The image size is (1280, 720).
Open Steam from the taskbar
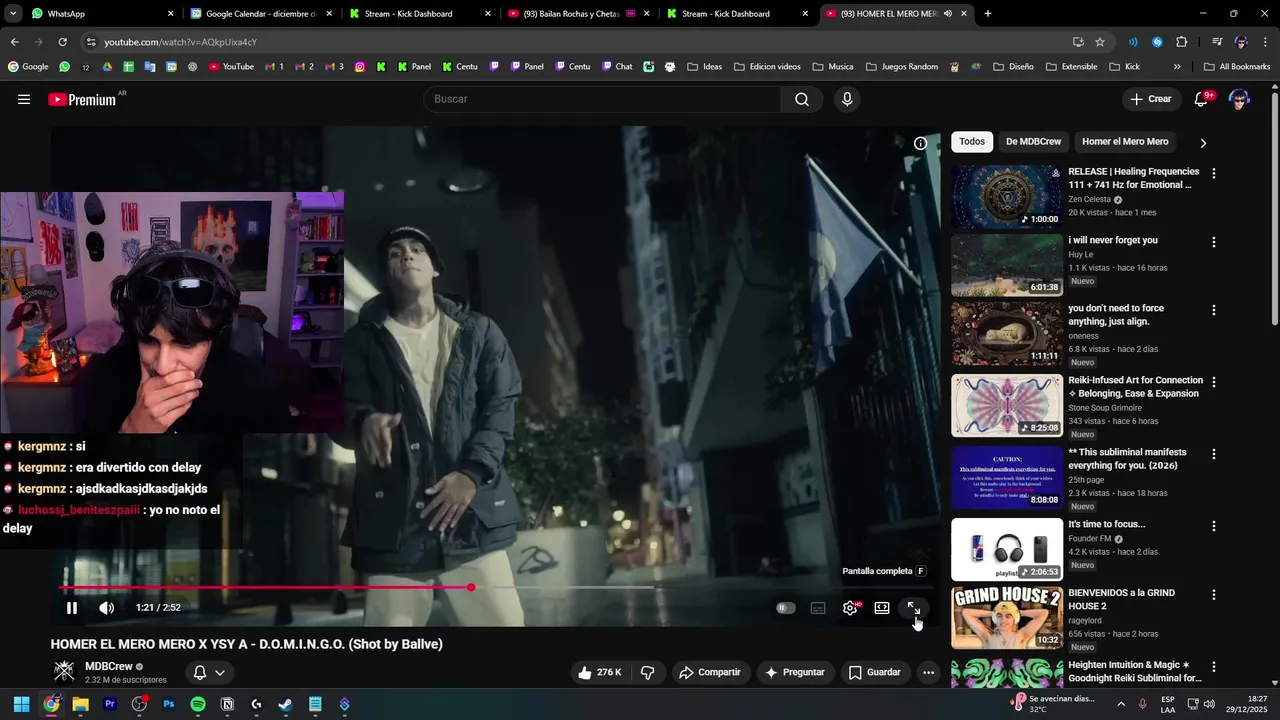285,704
